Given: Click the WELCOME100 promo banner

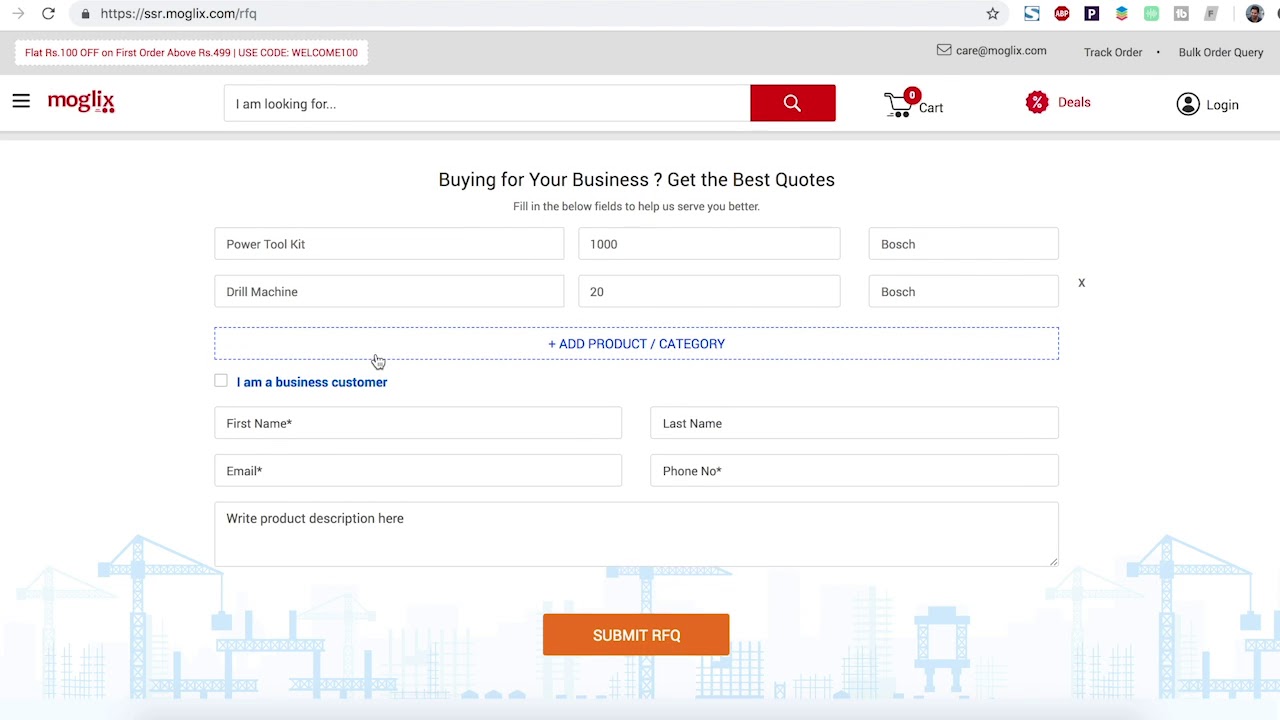Looking at the screenshot, I should tap(191, 52).
